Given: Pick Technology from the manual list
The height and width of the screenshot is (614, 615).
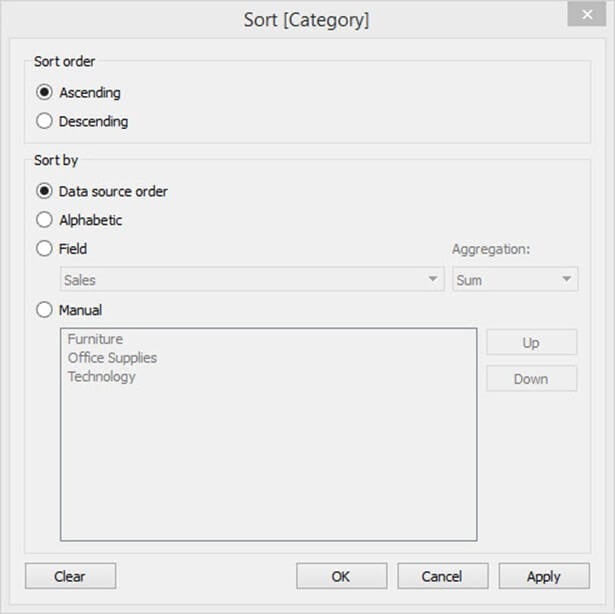Looking at the screenshot, I should [x=101, y=377].
